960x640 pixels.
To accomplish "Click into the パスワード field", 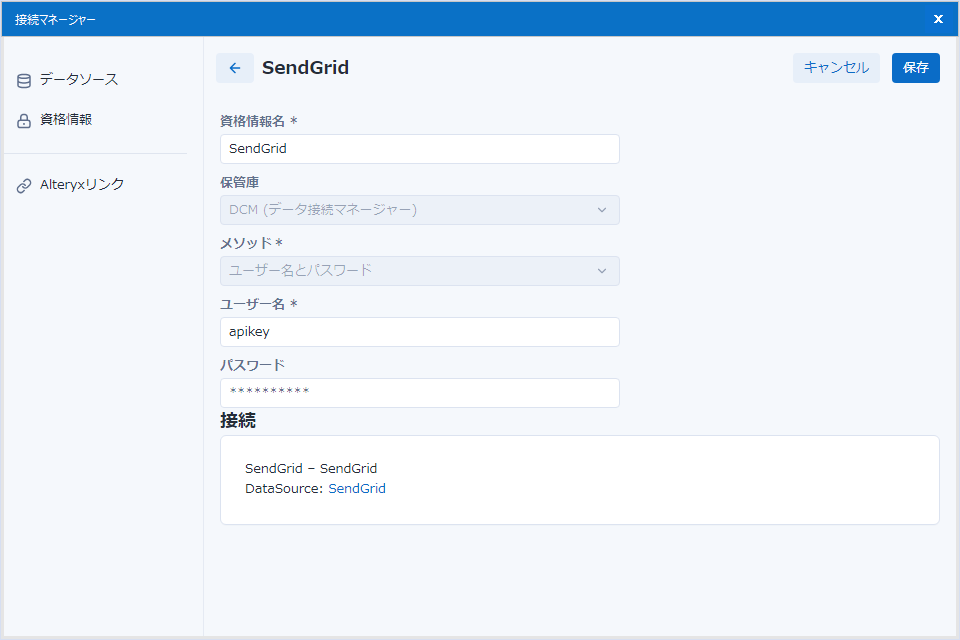I will [x=419, y=393].
